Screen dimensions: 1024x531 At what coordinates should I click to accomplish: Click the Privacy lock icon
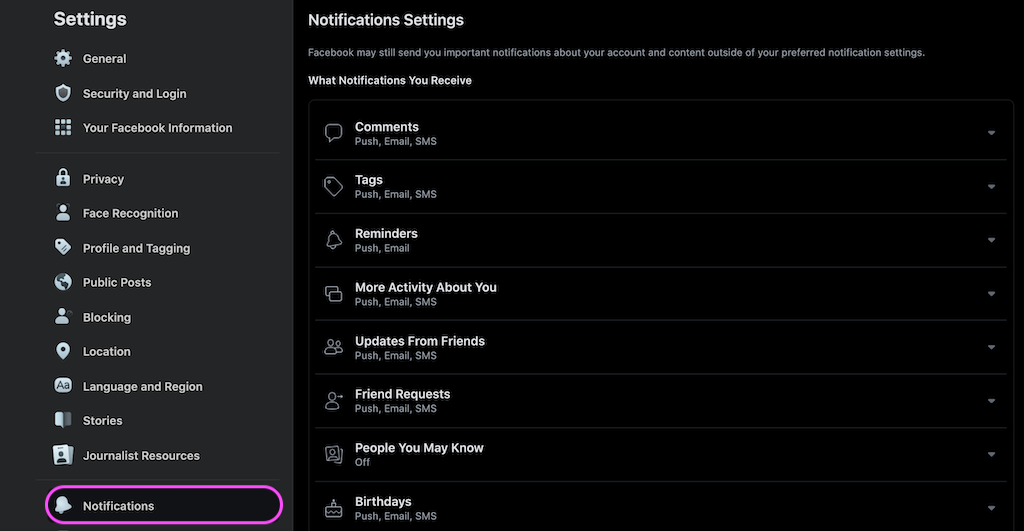tap(63, 178)
